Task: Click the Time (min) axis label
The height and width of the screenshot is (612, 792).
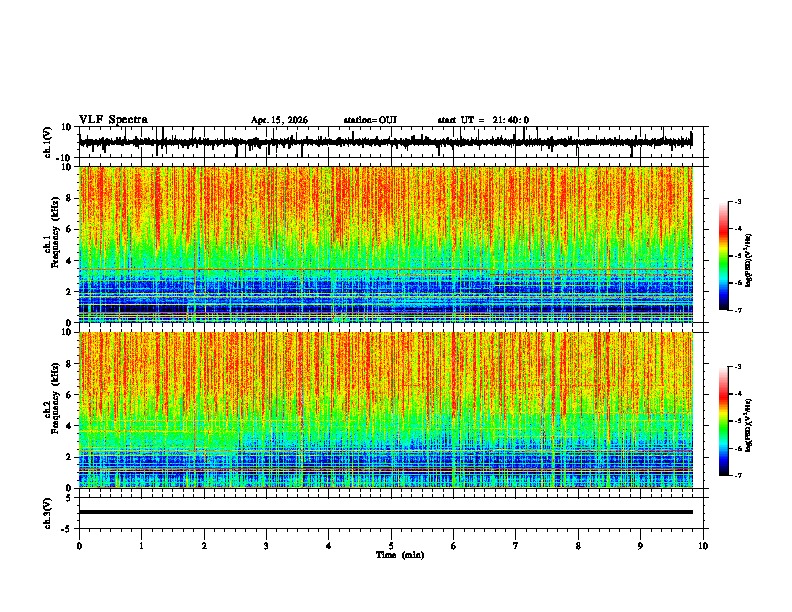Action: [400, 555]
